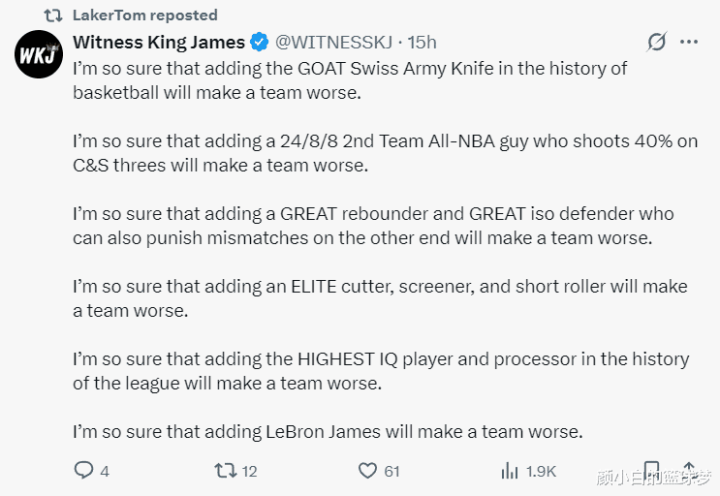The width and height of the screenshot is (720, 496).
Task: Click the final line mentioning LeBron James
Action: click(x=327, y=432)
